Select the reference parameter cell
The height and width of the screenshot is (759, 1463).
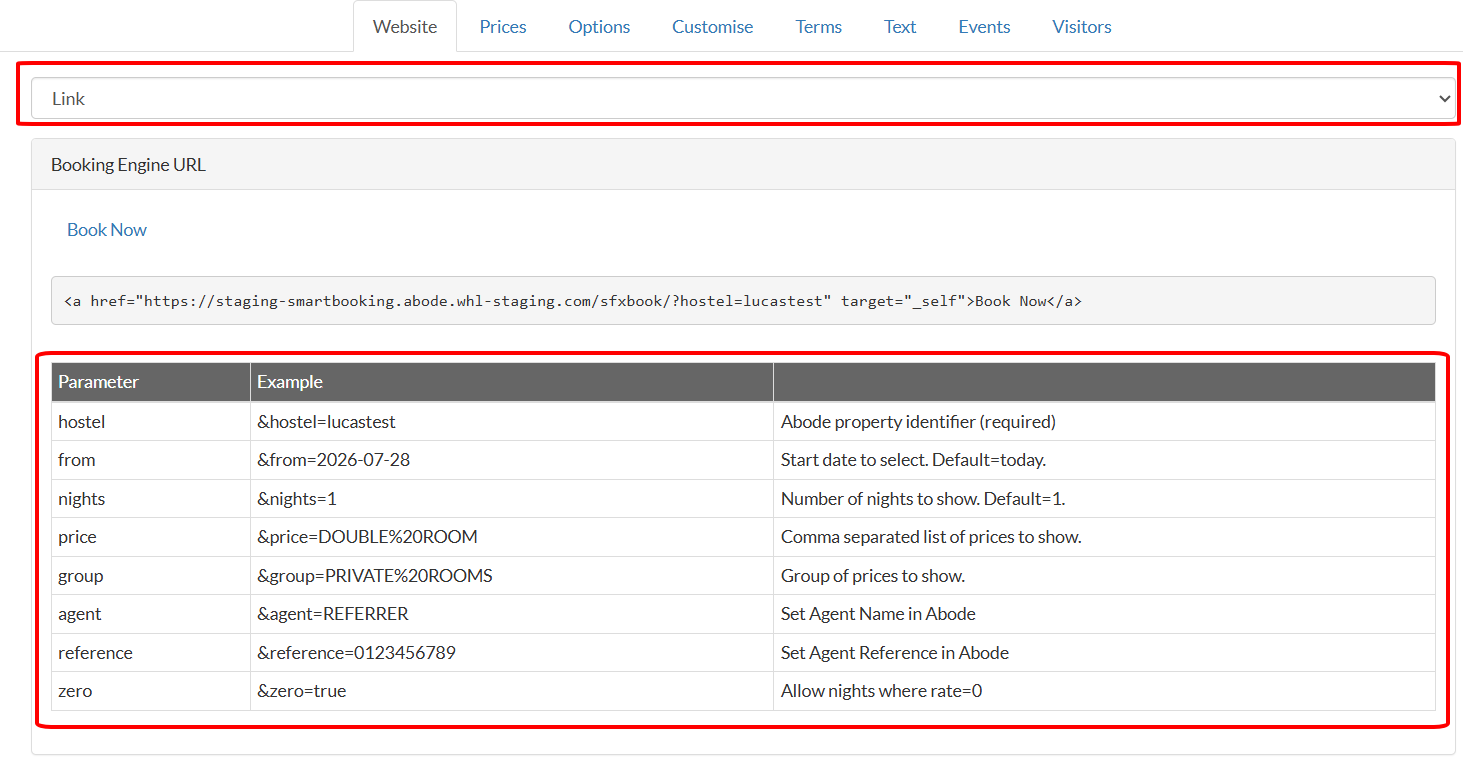[151, 653]
